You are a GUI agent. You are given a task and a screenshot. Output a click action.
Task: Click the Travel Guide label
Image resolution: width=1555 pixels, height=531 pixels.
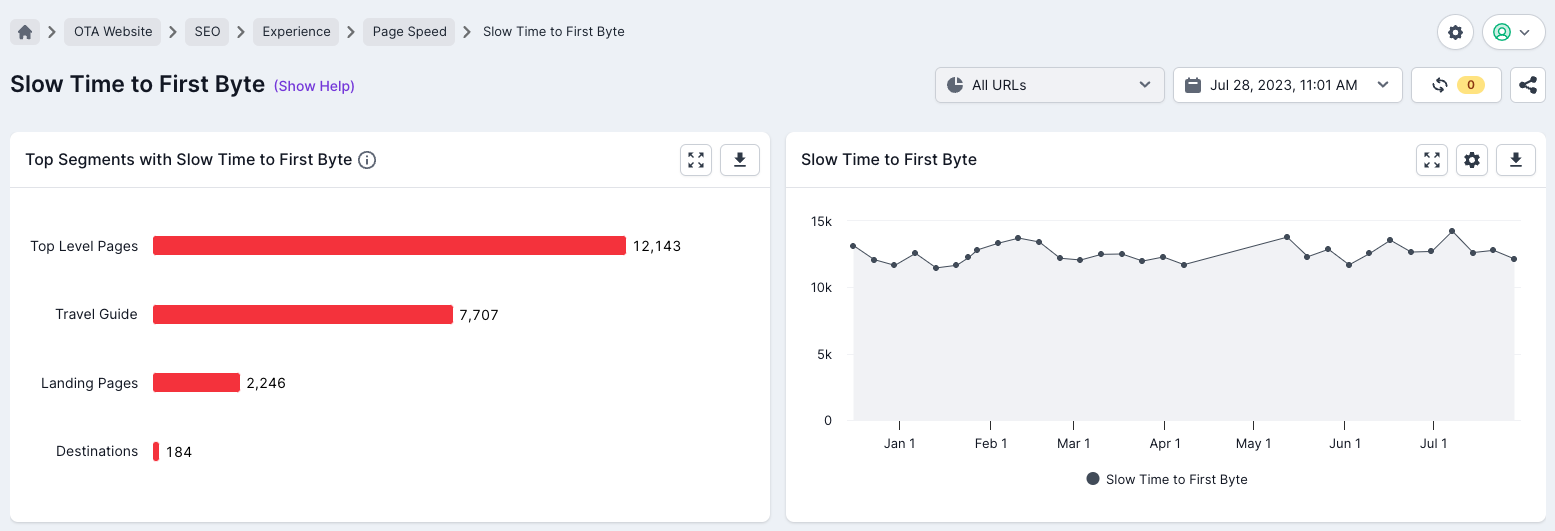[96, 314]
